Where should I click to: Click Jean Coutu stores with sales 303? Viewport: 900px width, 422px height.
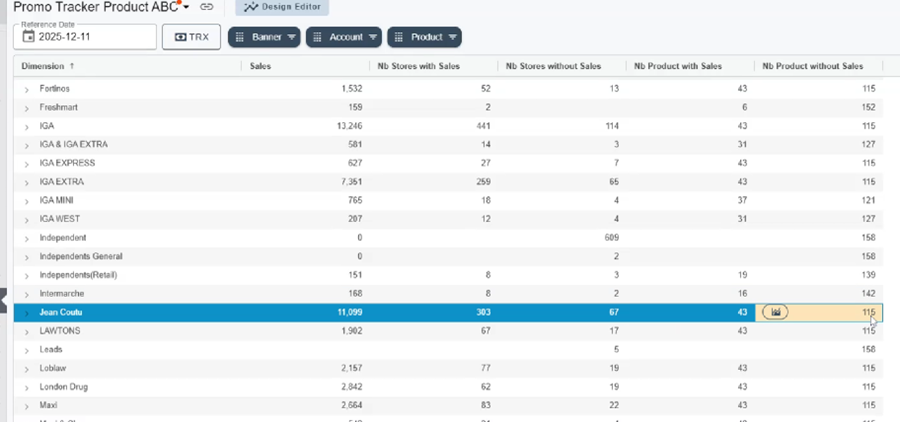click(483, 312)
